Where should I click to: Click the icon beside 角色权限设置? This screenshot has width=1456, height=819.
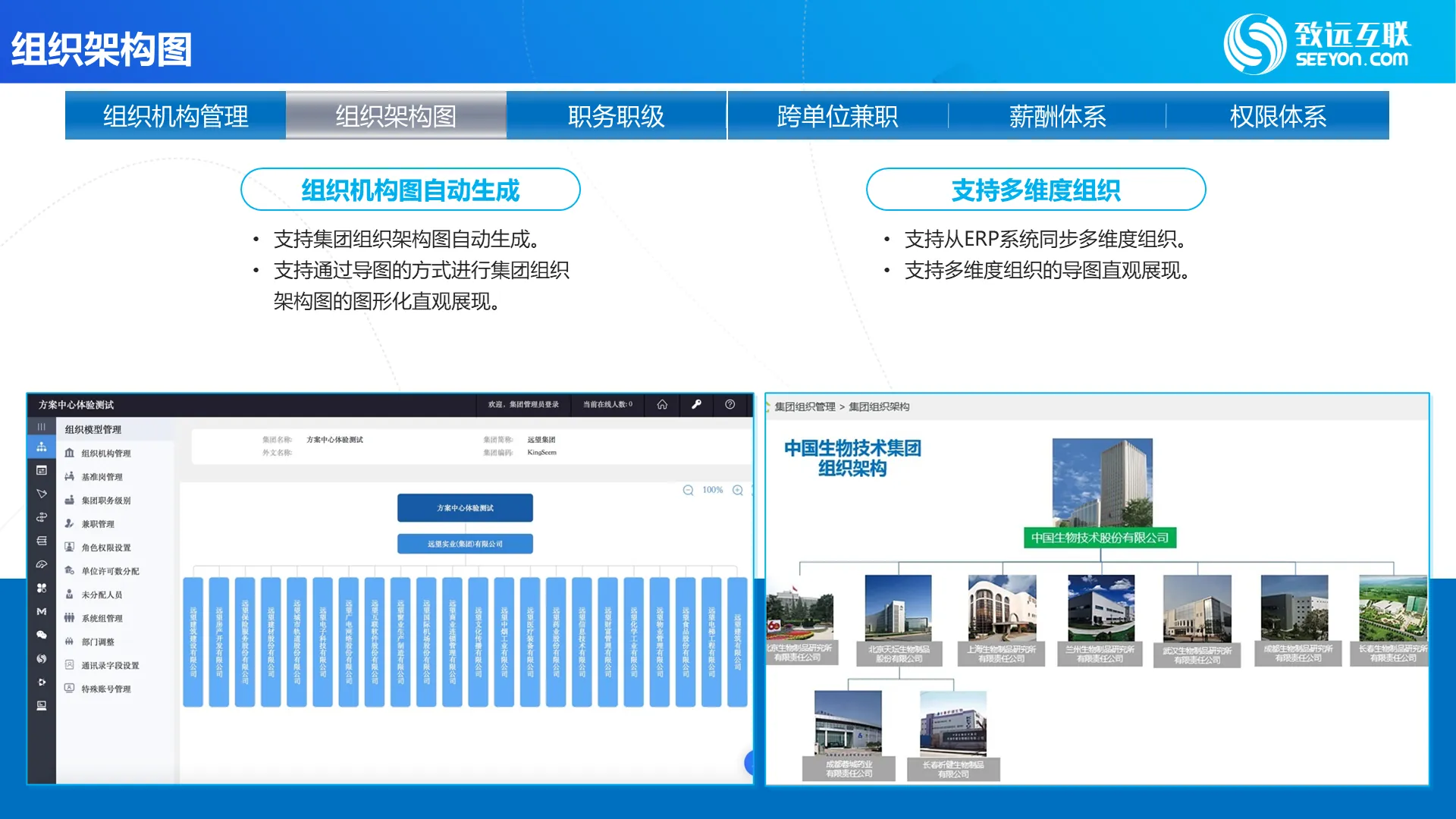tap(70, 547)
